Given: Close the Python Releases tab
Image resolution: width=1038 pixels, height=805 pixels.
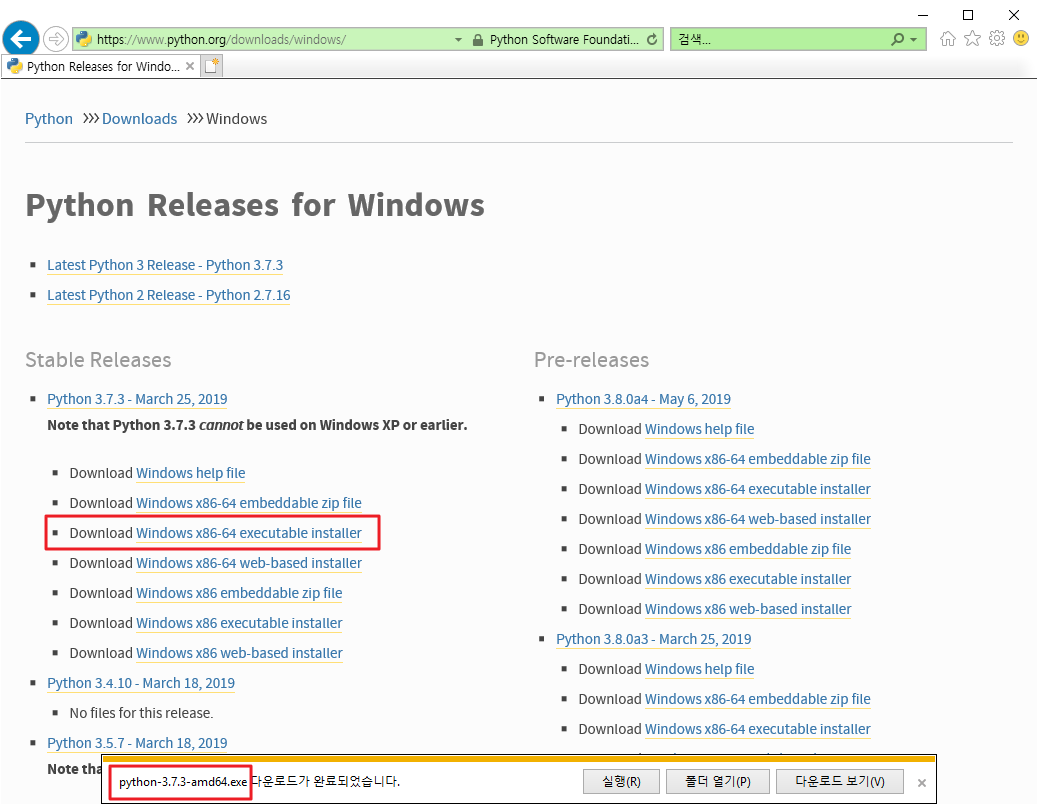Looking at the screenshot, I should [x=190, y=66].
